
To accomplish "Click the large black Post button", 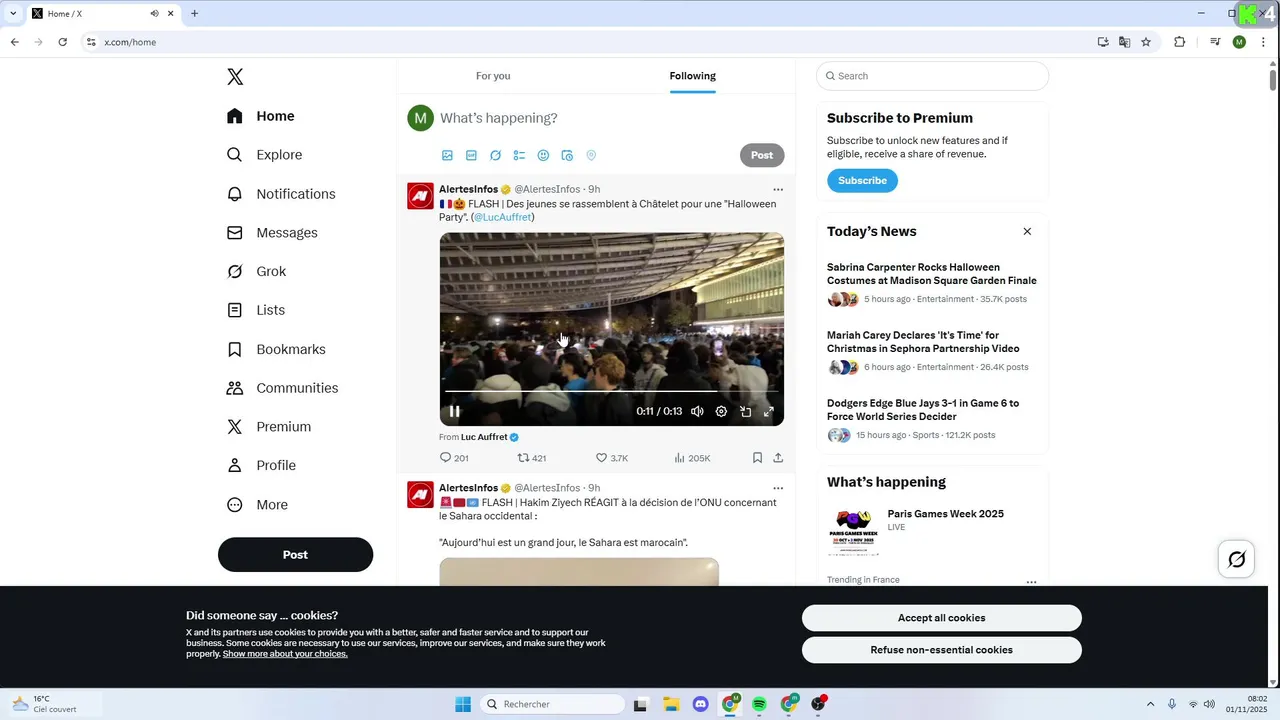I will point(295,555).
